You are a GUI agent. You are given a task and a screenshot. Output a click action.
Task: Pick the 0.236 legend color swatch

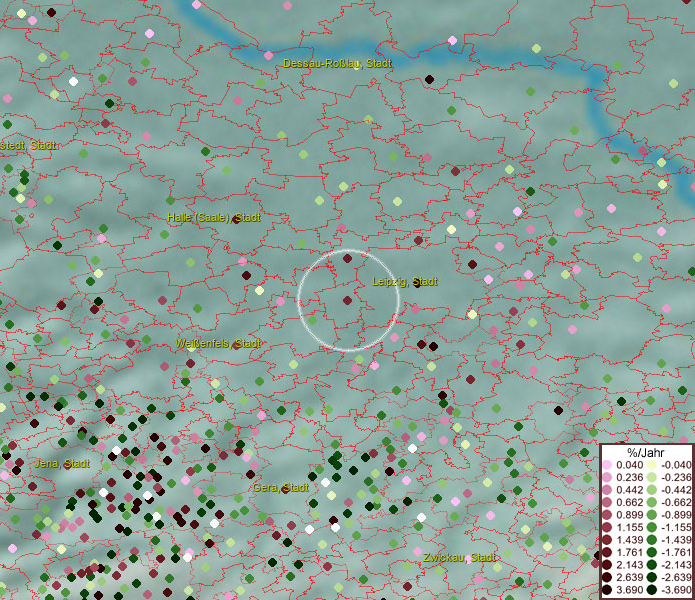pos(607,477)
